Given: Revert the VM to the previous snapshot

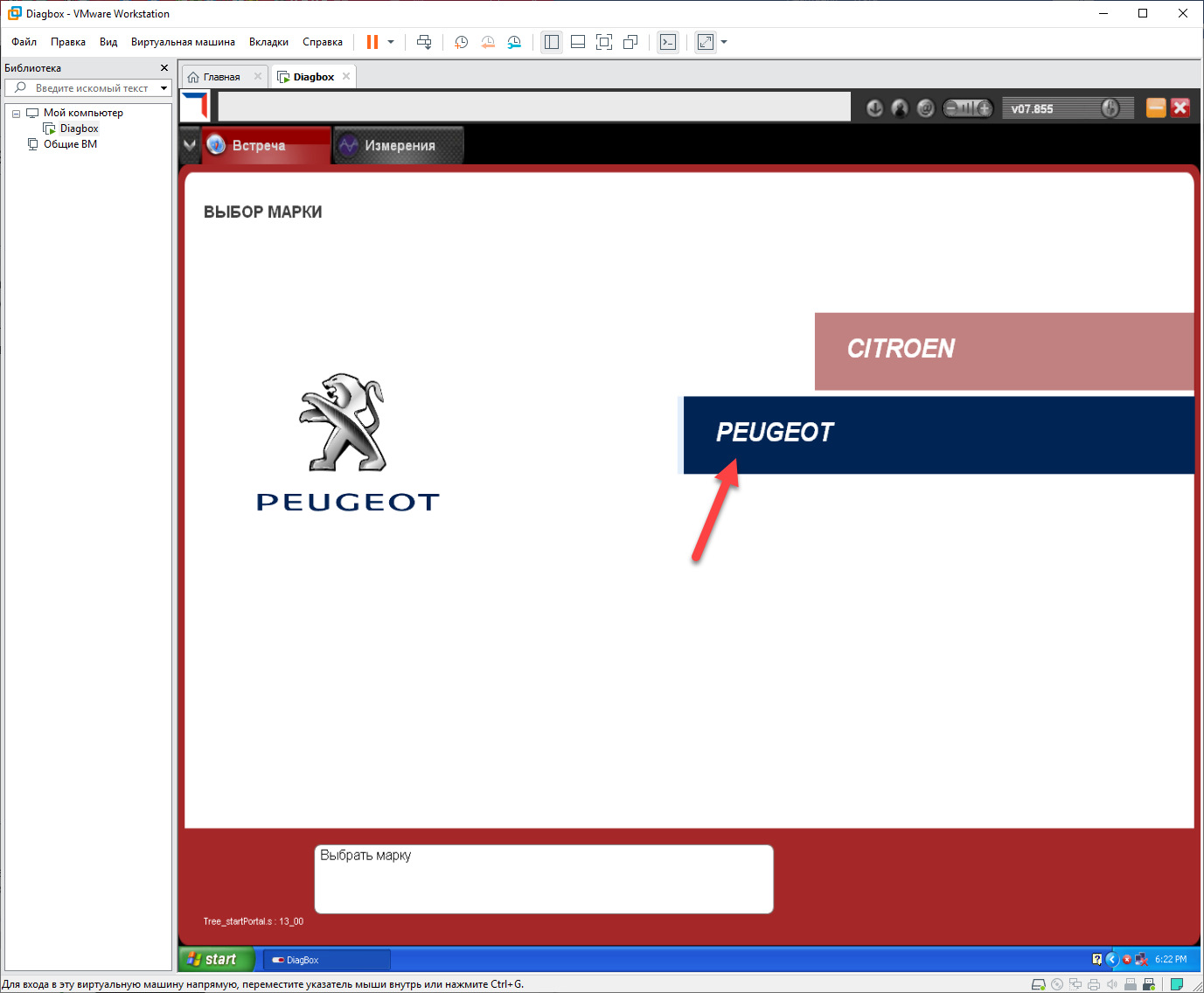Looking at the screenshot, I should (488, 42).
